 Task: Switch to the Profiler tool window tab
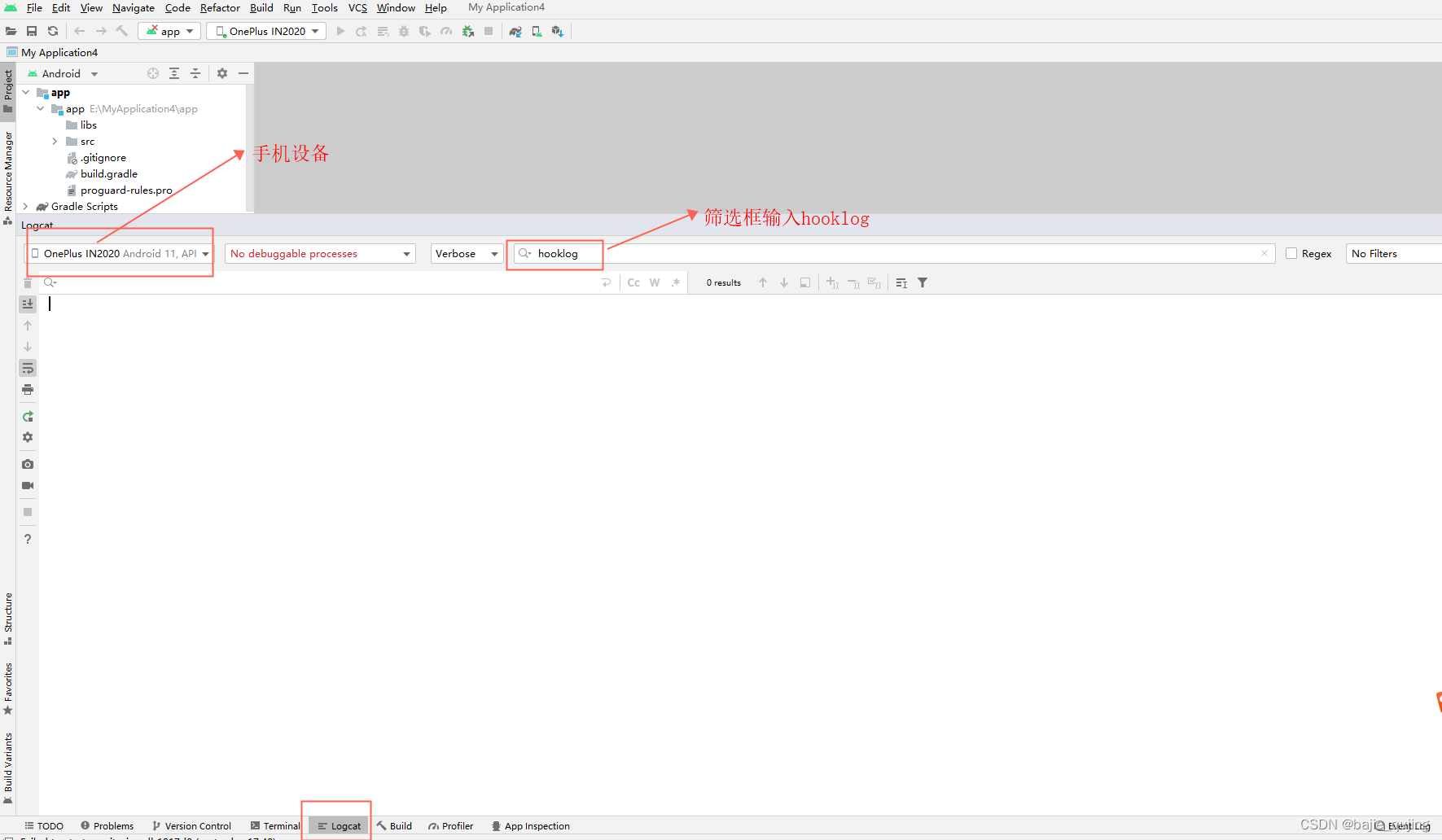click(451, 826)
